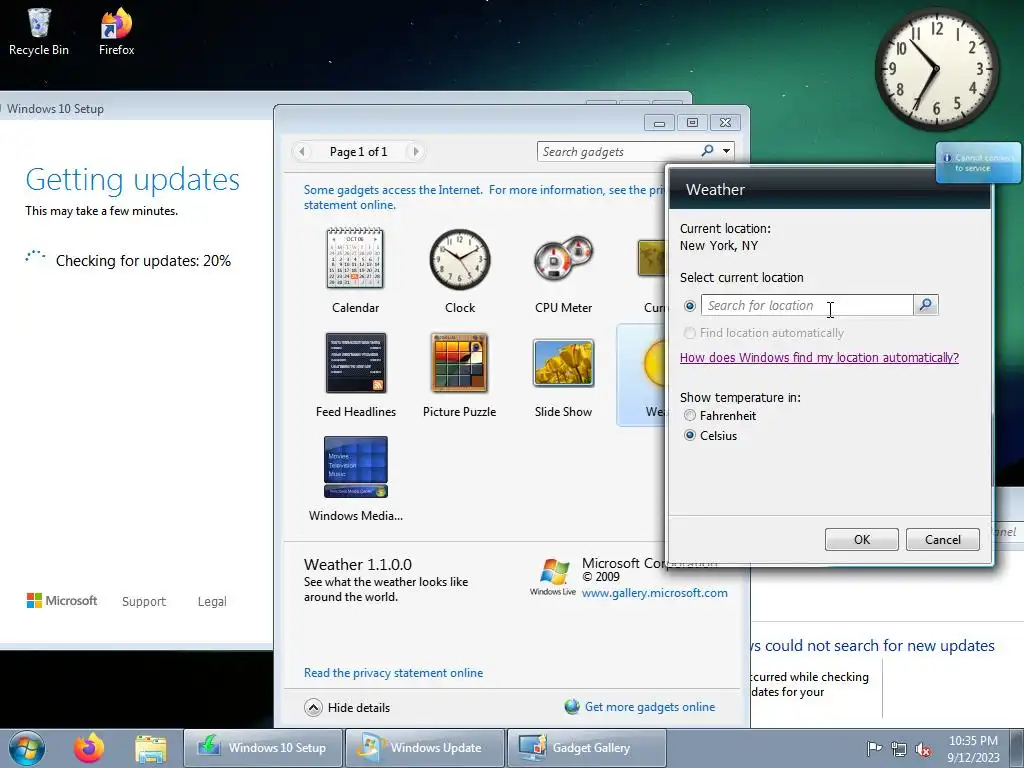Switch to the Gadget Gallery taskbar item

pyautogui.click(x=586, y=748)
